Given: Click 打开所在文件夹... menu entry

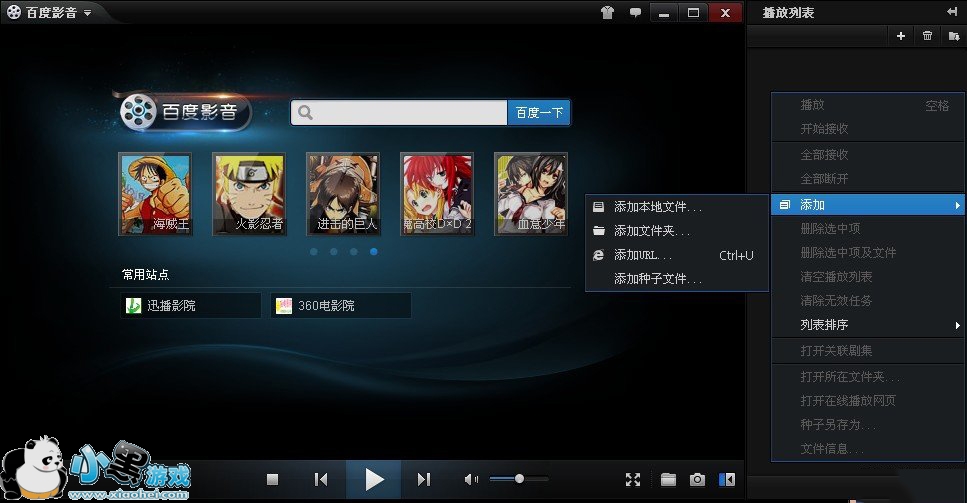Looking at the screenshot, I should 868,377.
